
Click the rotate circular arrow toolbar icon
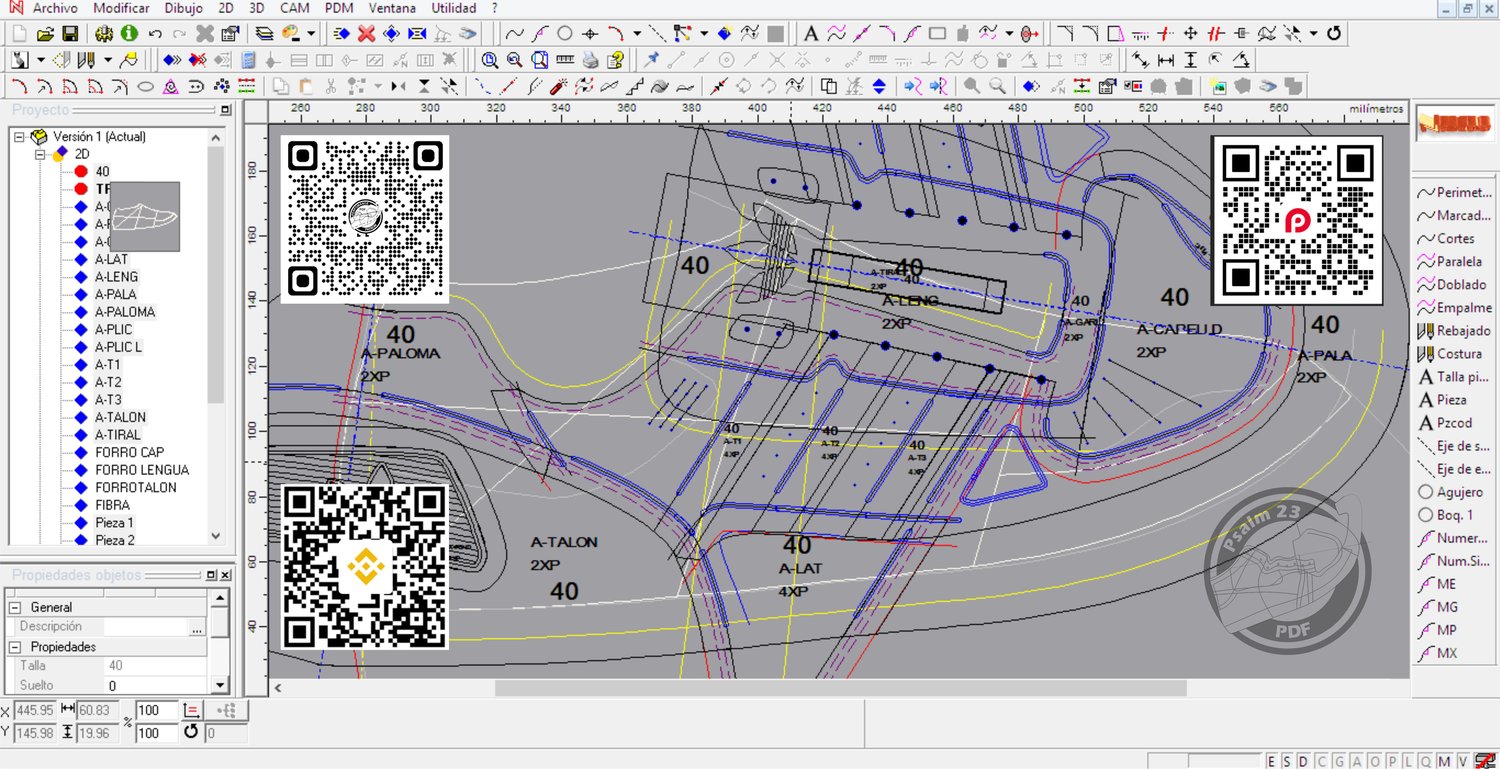[x=1334, y=34]
